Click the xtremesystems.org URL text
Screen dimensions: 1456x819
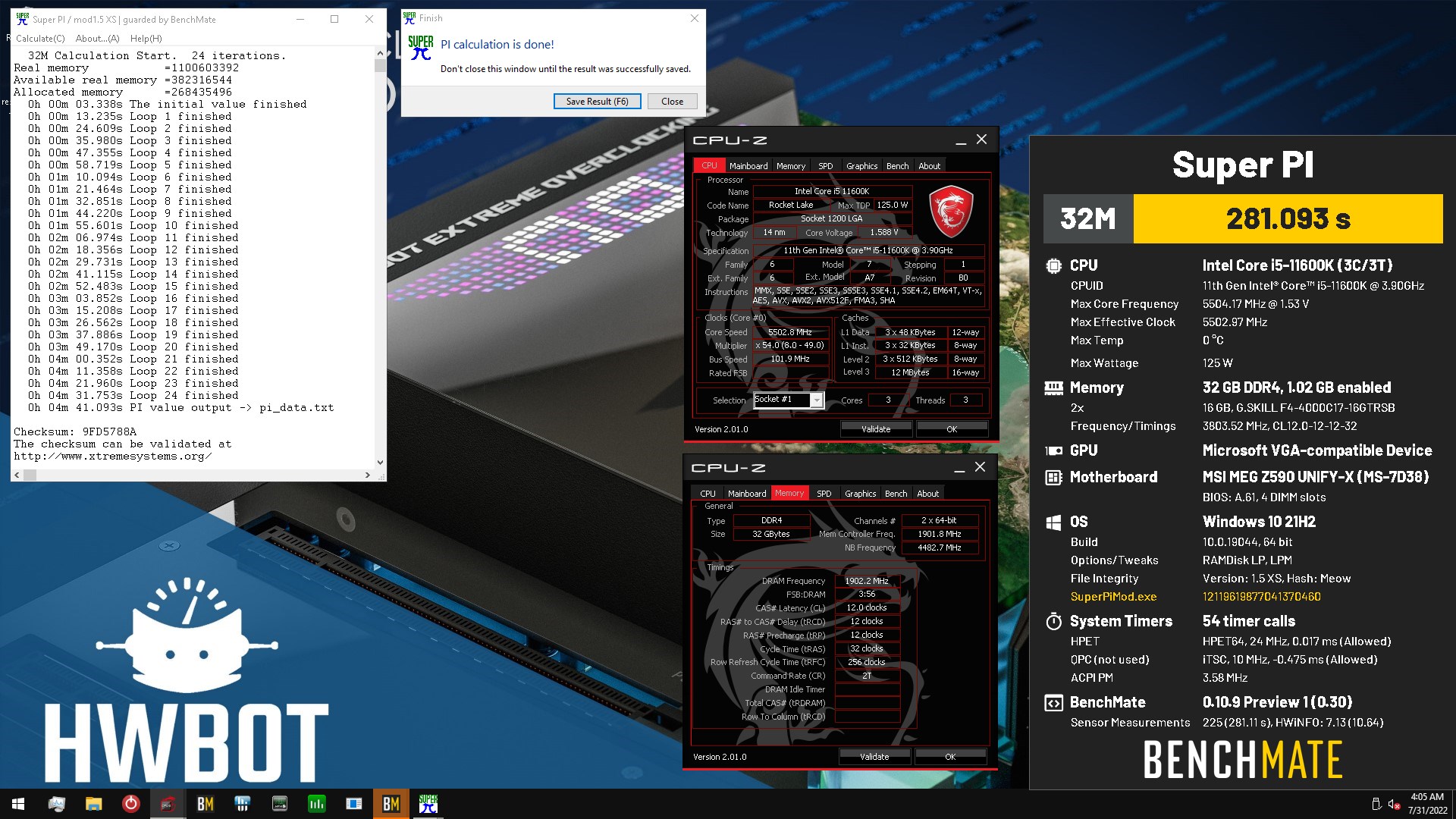[x=112, y=457]
